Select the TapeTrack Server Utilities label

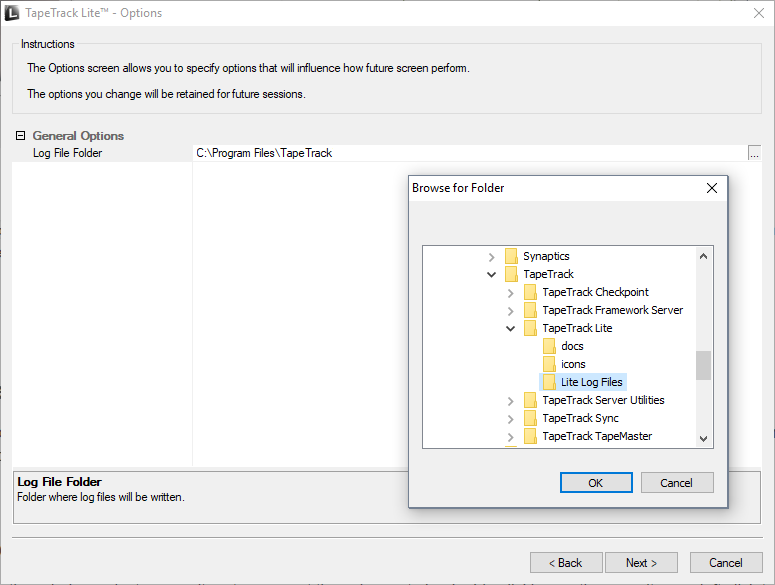pos(603,400)
